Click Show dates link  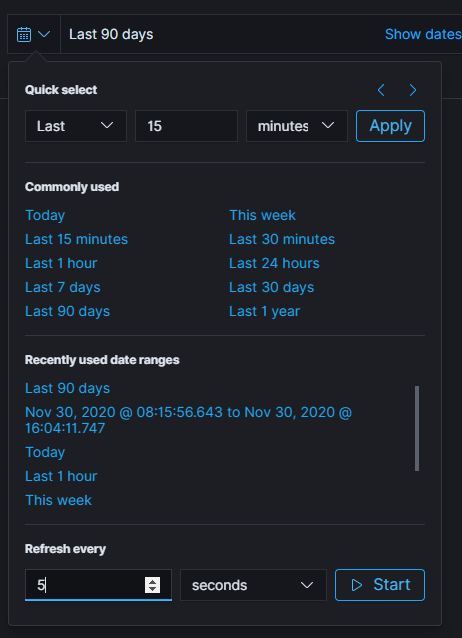click(x=423, y=35)
